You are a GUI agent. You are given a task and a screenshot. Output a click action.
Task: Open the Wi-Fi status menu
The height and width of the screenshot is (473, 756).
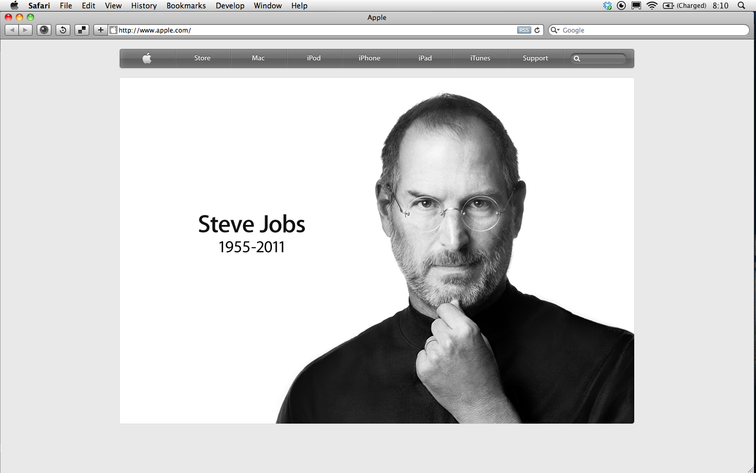tap(652, 6)
